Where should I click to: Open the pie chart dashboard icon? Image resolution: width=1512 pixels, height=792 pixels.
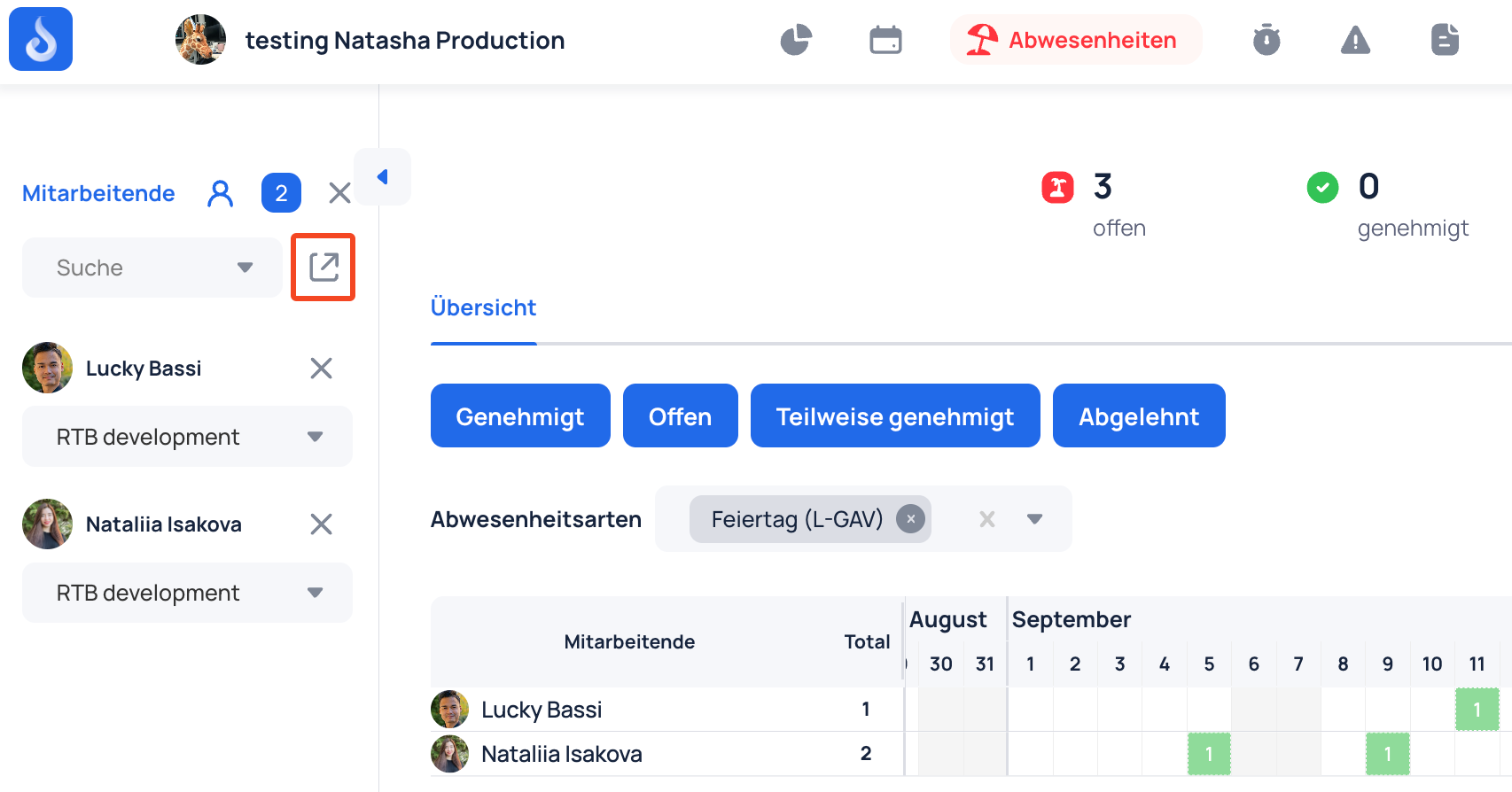(796, 40)
